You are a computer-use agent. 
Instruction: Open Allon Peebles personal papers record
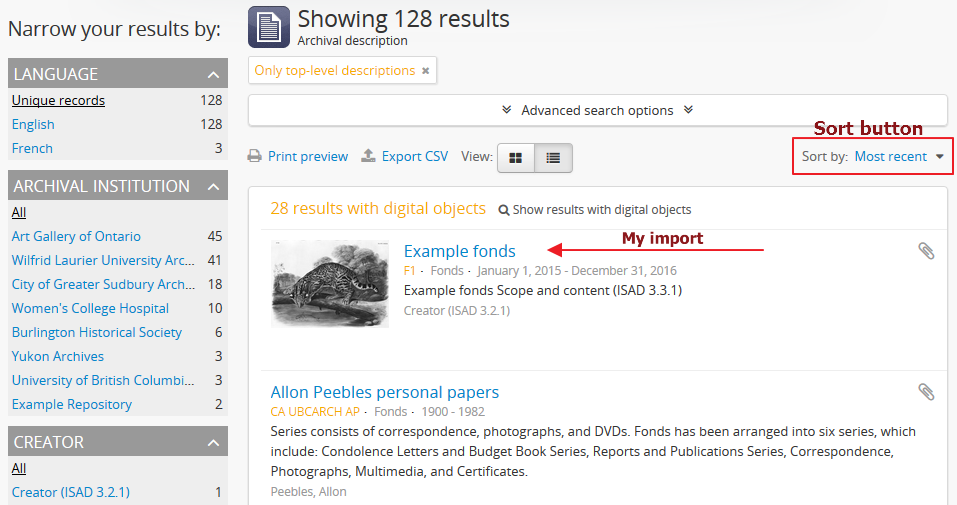pos(384,392)
